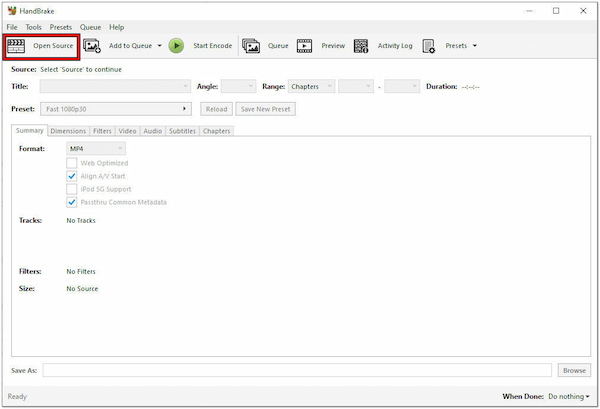
Task: Click the Preview filmstrip icon
Action: coord(305,45)
